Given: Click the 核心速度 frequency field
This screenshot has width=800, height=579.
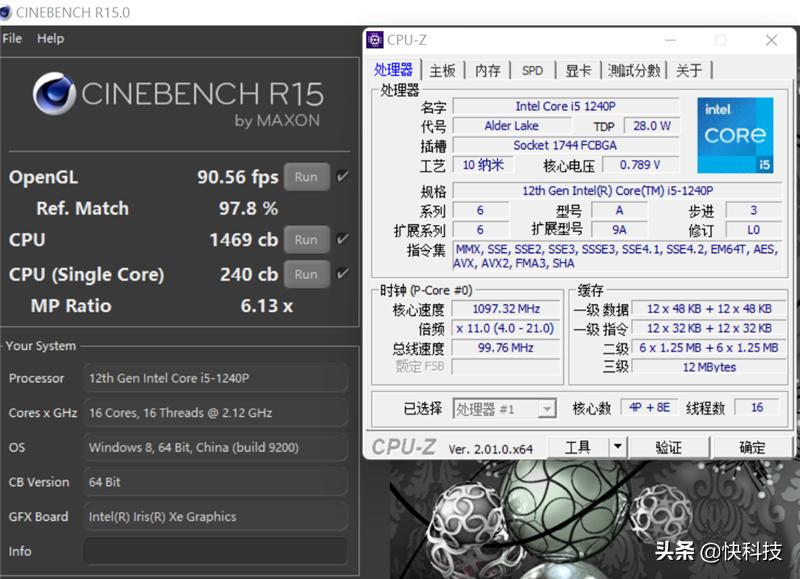Looking at the screenshot, I should (x=505, y=308).
